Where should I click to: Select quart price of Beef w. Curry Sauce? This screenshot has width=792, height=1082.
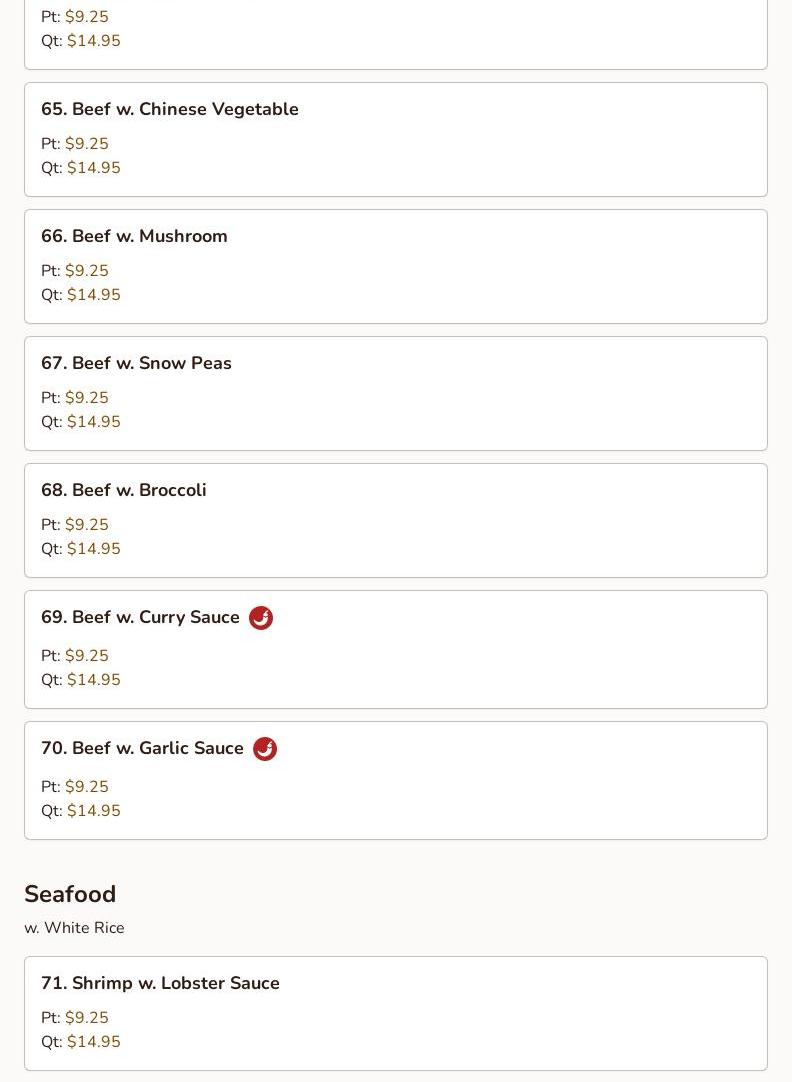click(93, 680)
